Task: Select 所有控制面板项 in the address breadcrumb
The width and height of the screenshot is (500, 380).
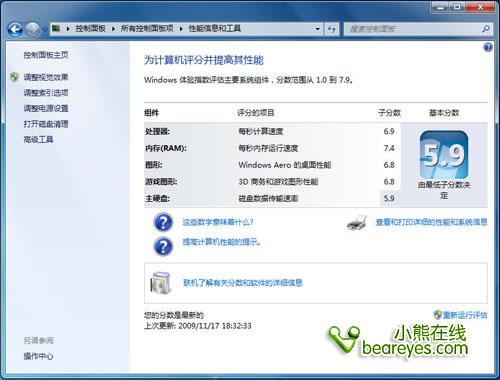Action: tap(147, 28)
